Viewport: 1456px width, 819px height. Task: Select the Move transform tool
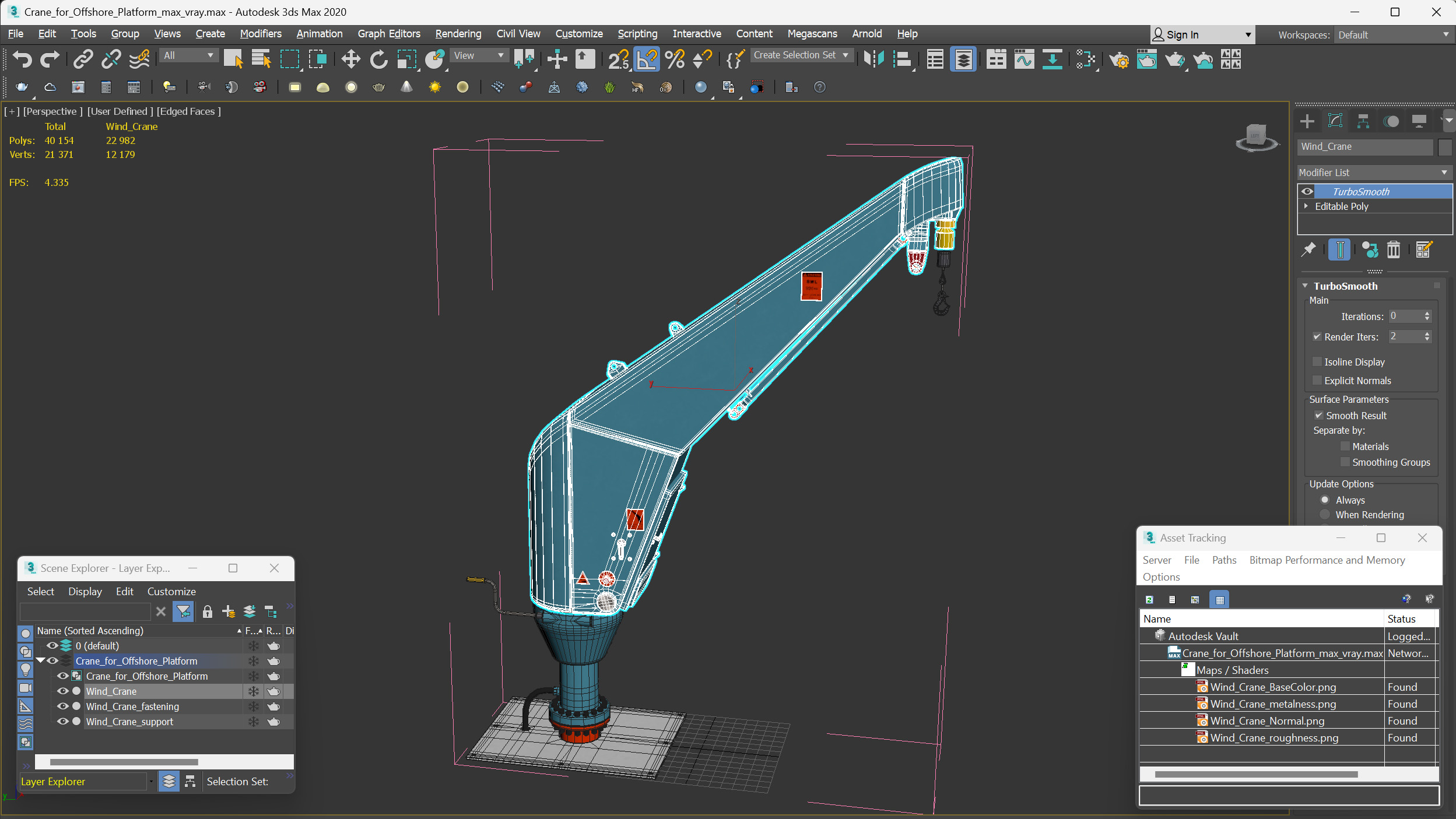pos(350,59)
